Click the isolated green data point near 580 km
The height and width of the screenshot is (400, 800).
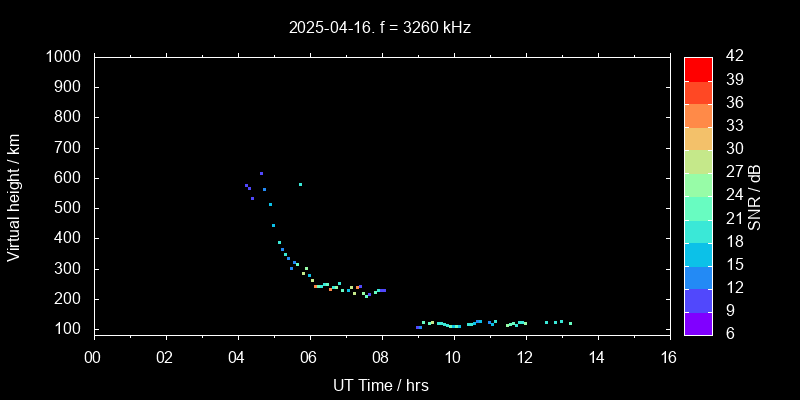point(300,184)
